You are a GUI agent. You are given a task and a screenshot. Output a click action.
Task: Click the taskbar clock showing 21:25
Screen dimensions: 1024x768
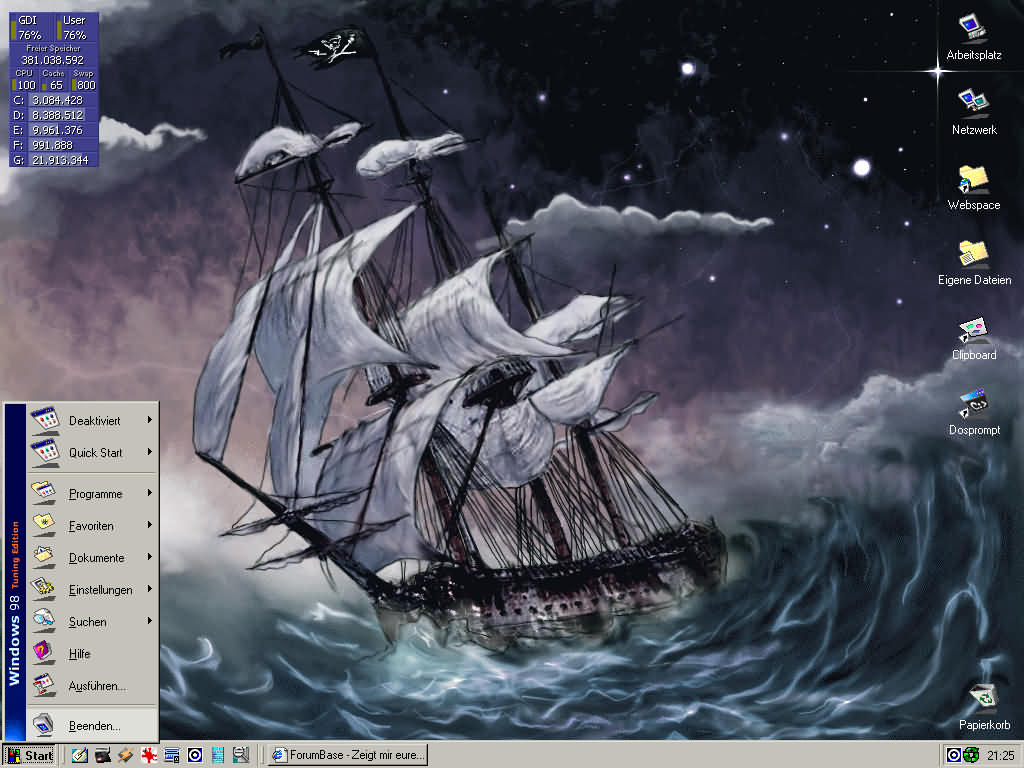[x=1000, y=756]
